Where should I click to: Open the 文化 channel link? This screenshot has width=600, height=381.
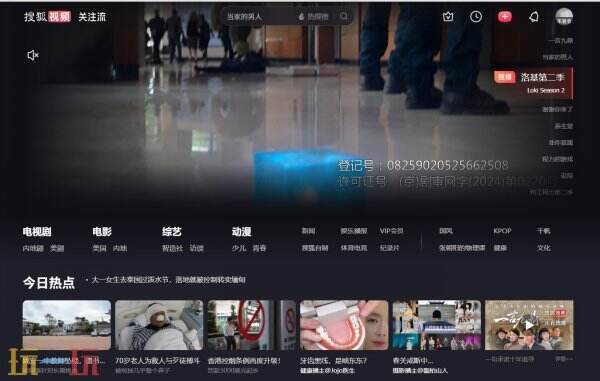(543, 248)
